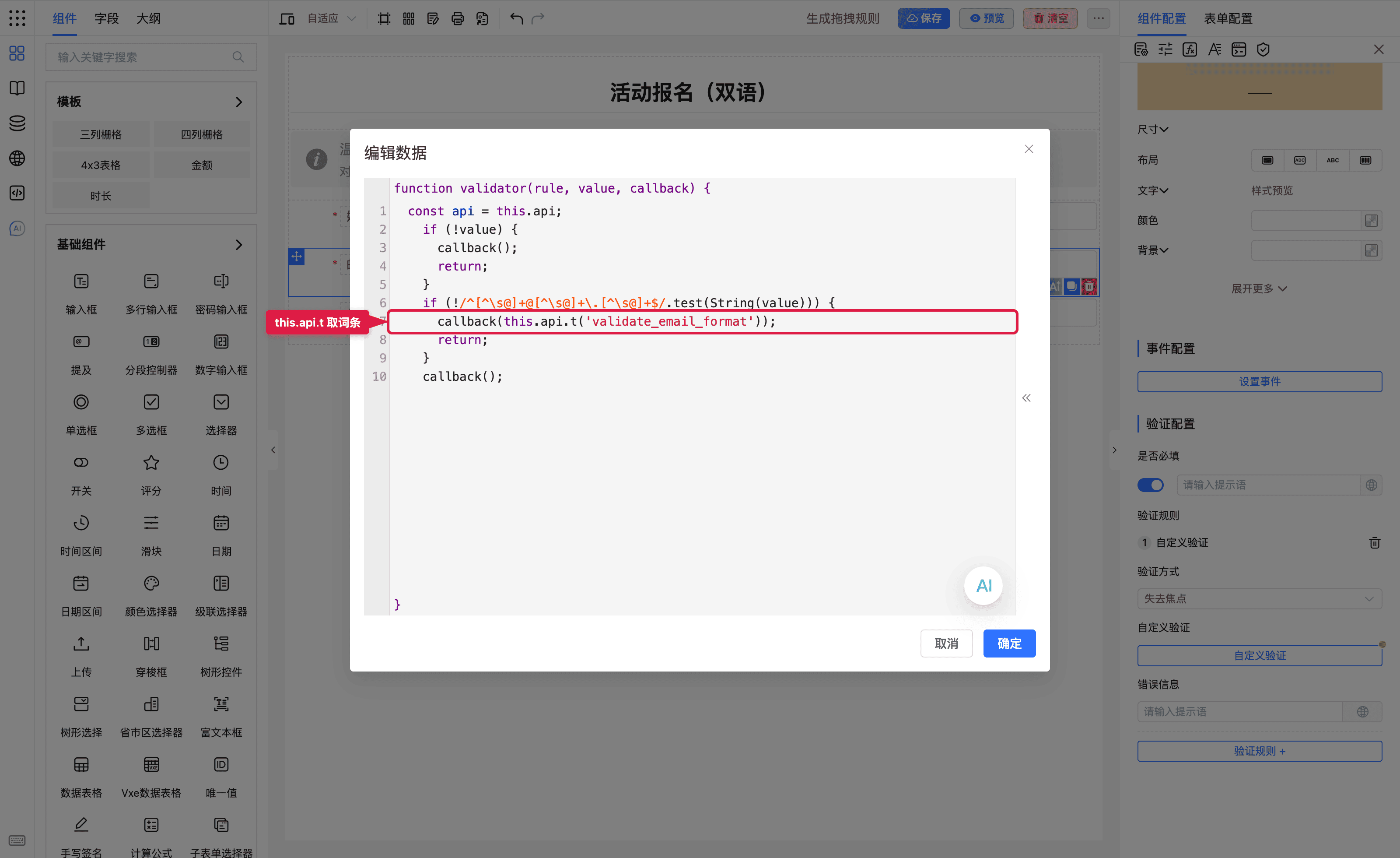Collapse the code editor side panel with double arrows
The image size is (1400, 858).
(x=1026, y=397)
